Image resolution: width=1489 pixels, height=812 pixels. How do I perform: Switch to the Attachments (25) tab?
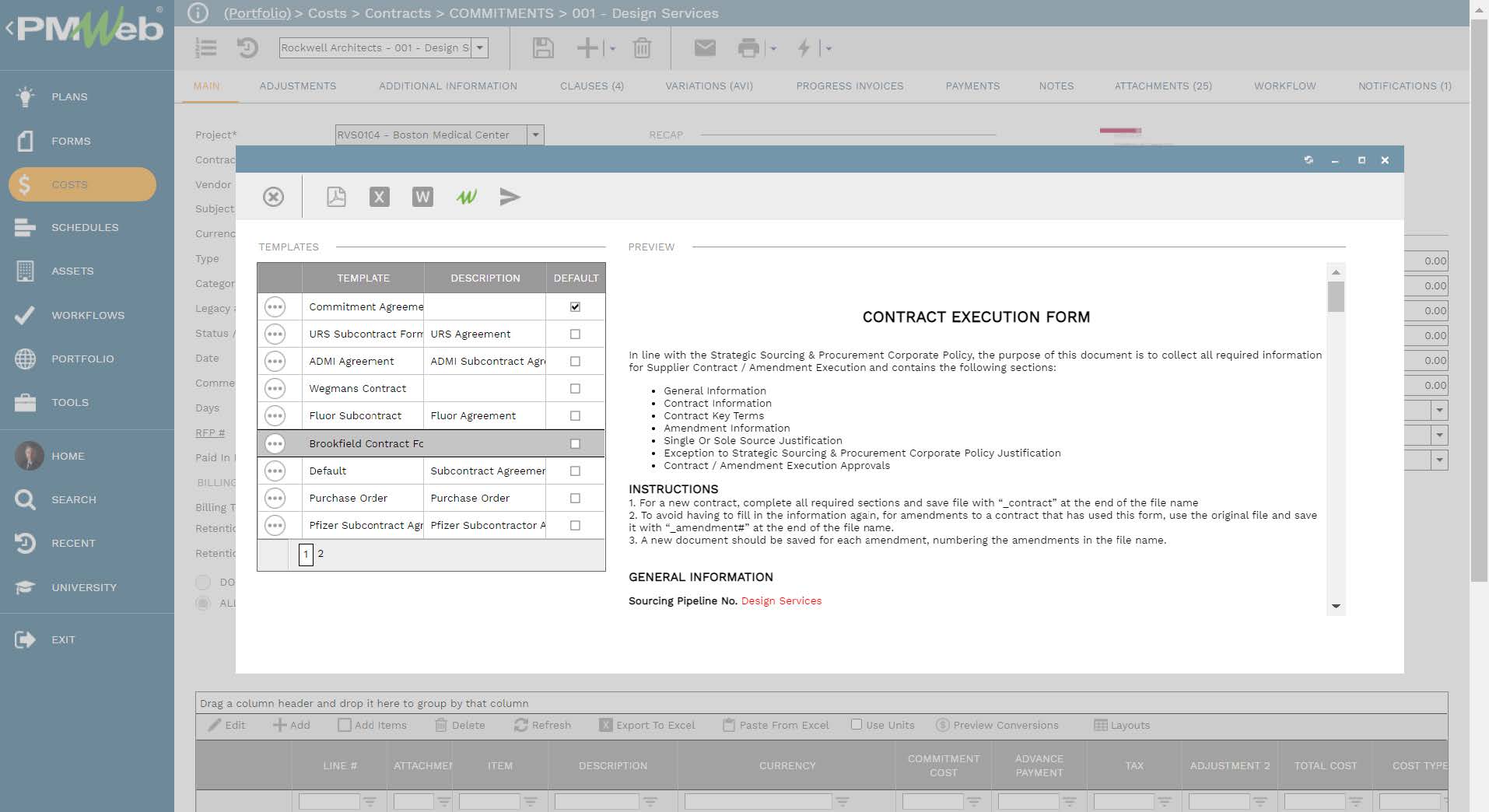pos(1163,86)
